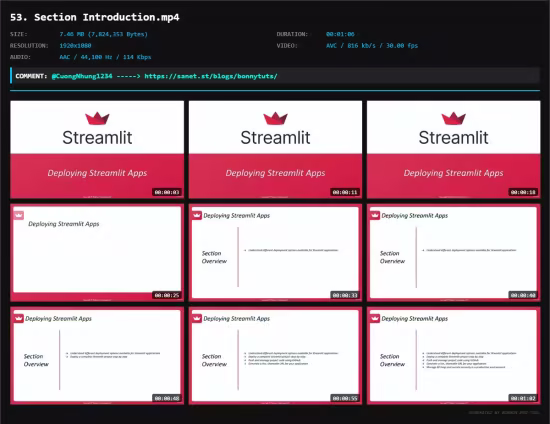Open the frame thumbnail stamped 00:00:33

[x=275, y=253]
